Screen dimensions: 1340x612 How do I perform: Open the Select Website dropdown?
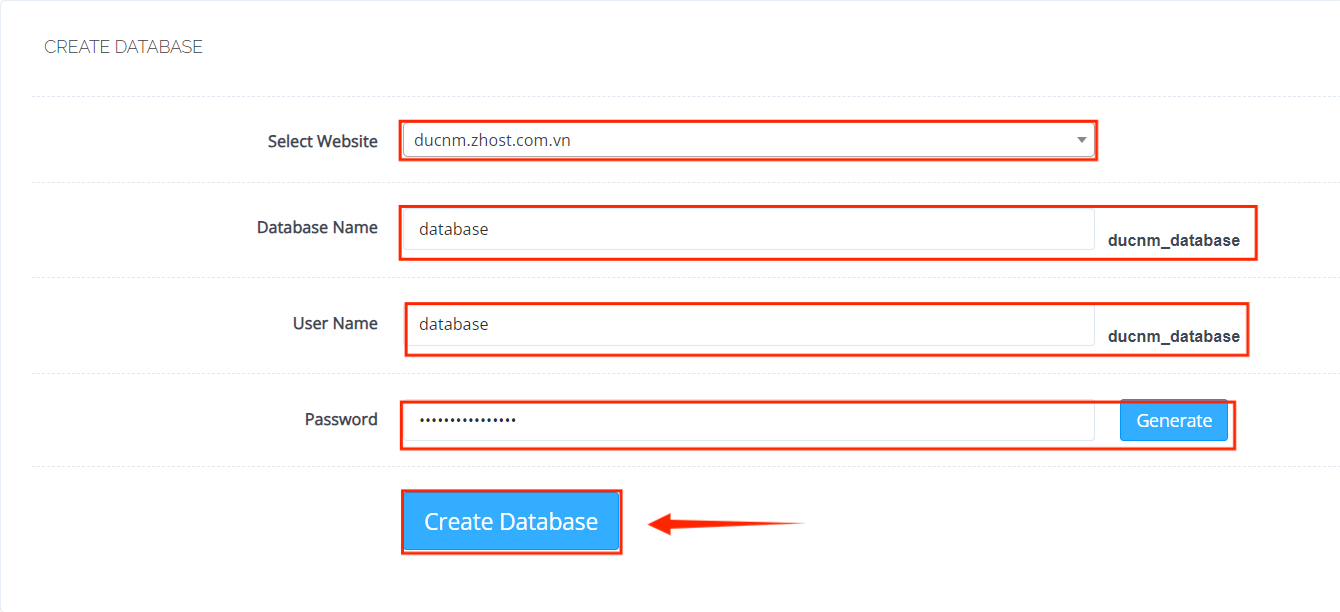point(748,140)
